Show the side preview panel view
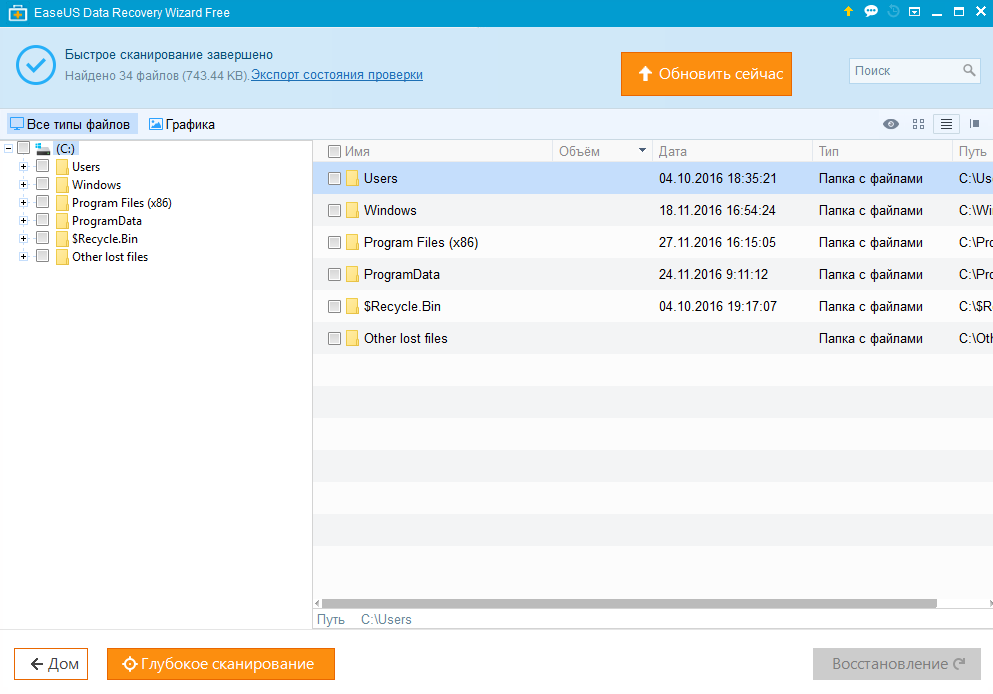Viewport: 993px width, 694px height. (x=975, y=124)
